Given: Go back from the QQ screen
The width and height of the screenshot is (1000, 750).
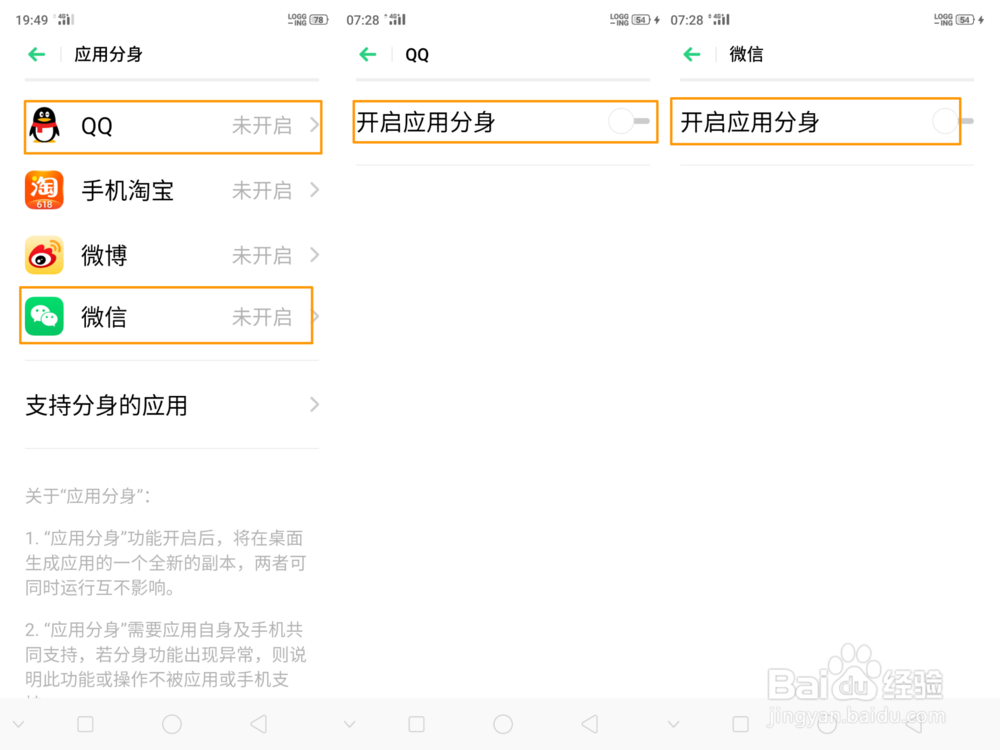Looking at the screenshot, I should point(368,55).
